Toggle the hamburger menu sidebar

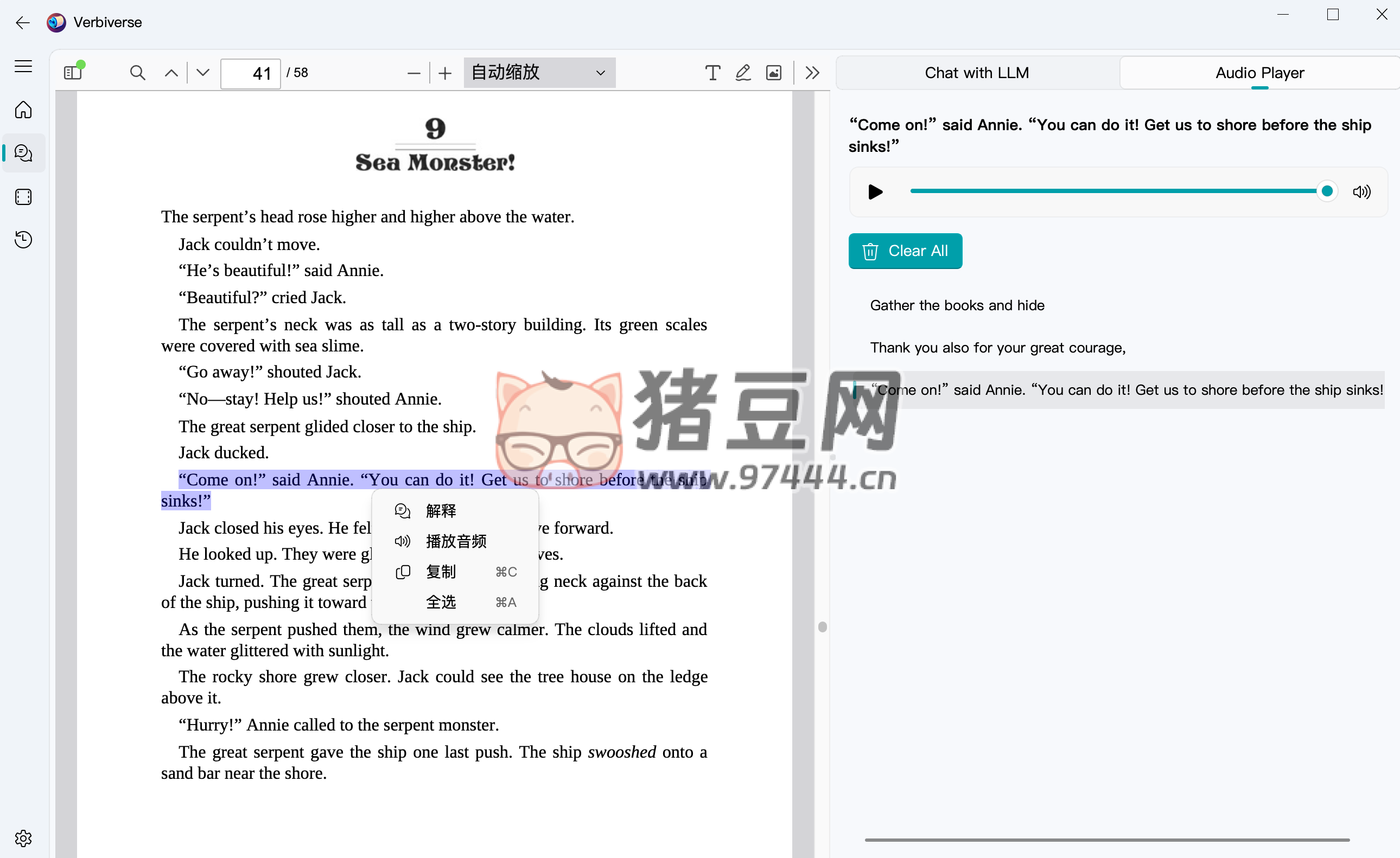(x=23, y=66)
